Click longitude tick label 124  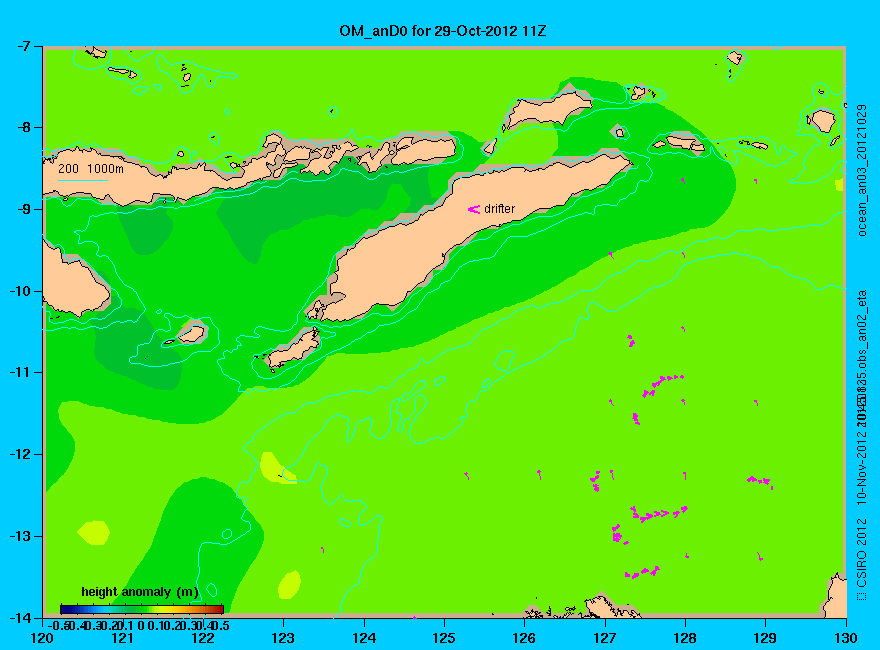(364, 638)
